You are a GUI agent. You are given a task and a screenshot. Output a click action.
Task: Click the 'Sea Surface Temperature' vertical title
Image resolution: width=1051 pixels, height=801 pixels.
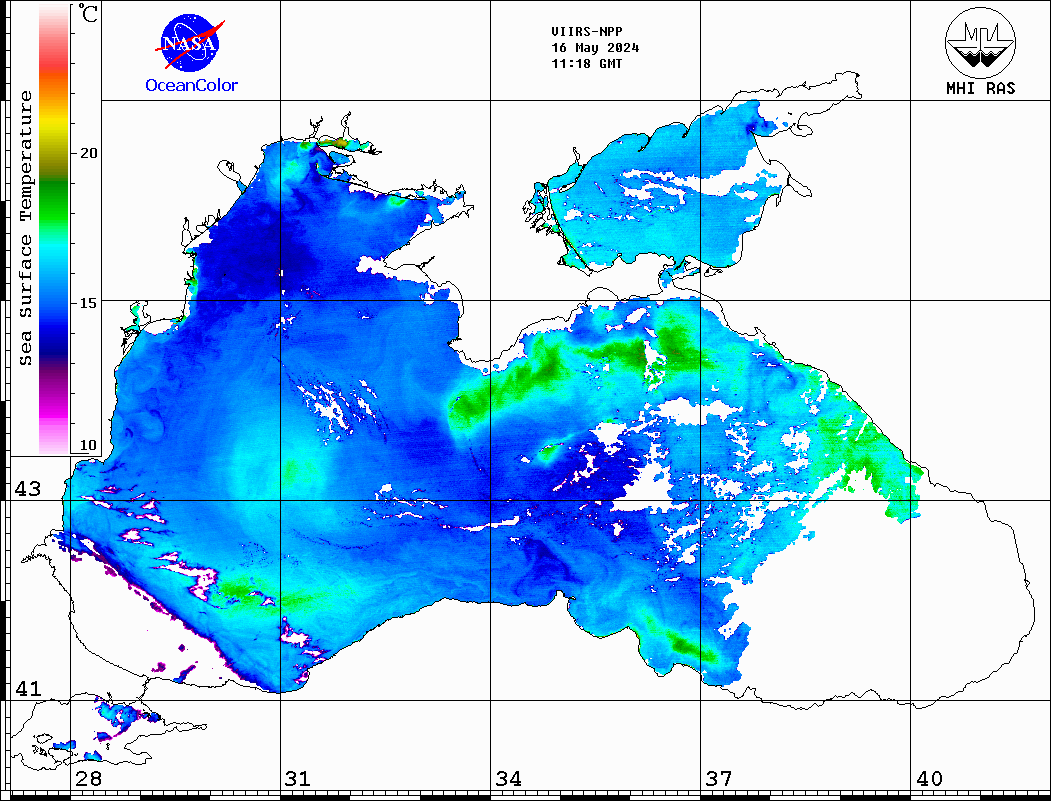pyautogui.click(x=25, y=229)
